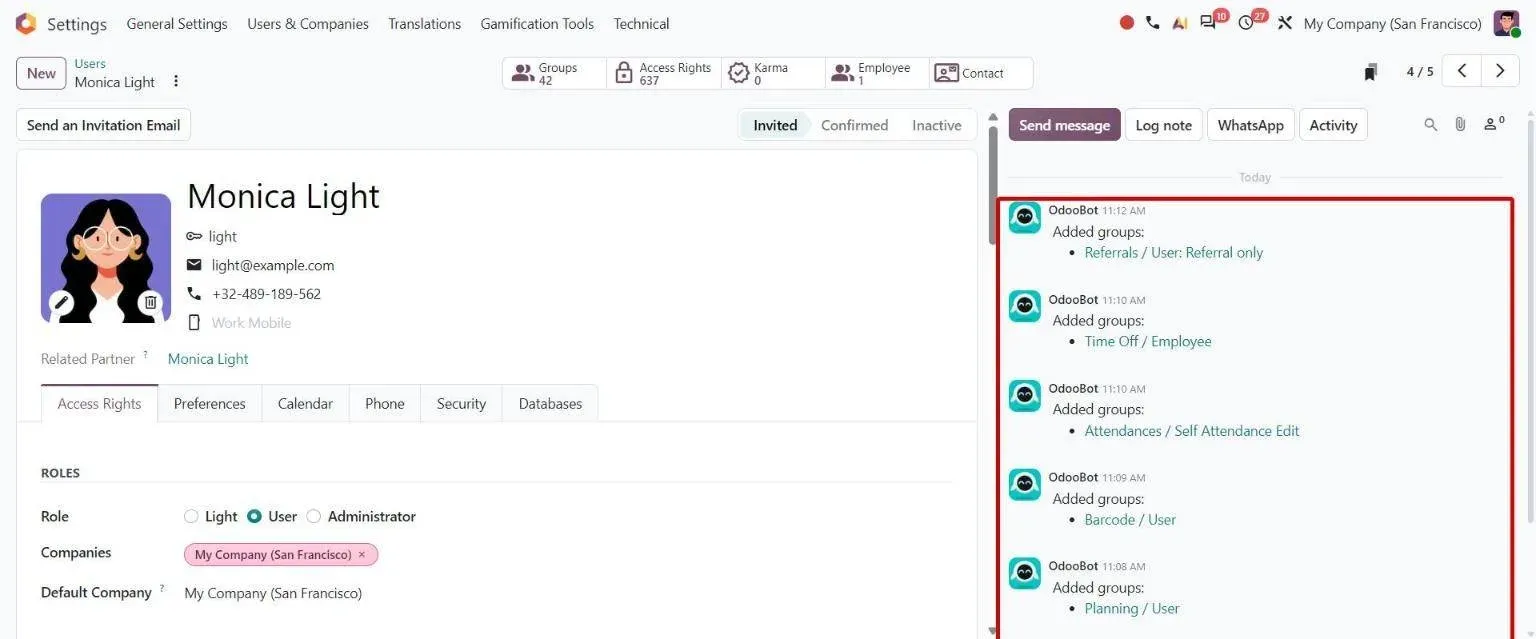The width and height of the screenshot is (1536, 639).
Task: Set status to Inactive
Action: (936, 125)
